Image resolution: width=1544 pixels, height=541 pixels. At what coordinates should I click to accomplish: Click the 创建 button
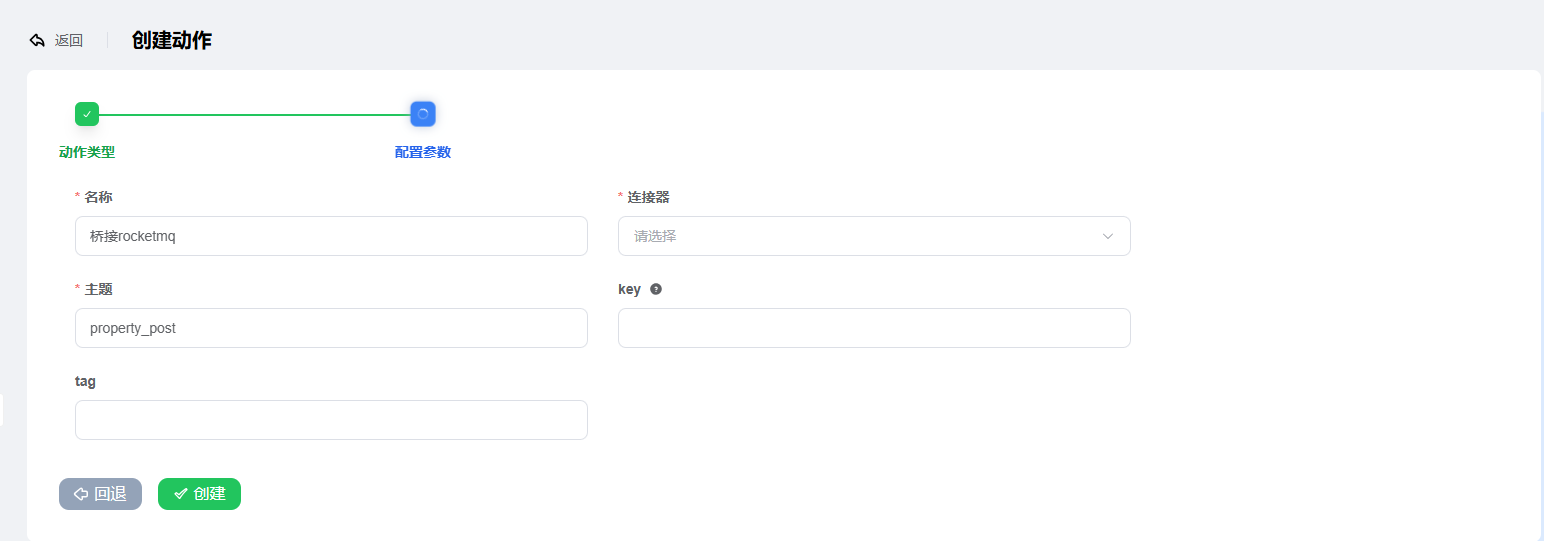pos(199,494)
